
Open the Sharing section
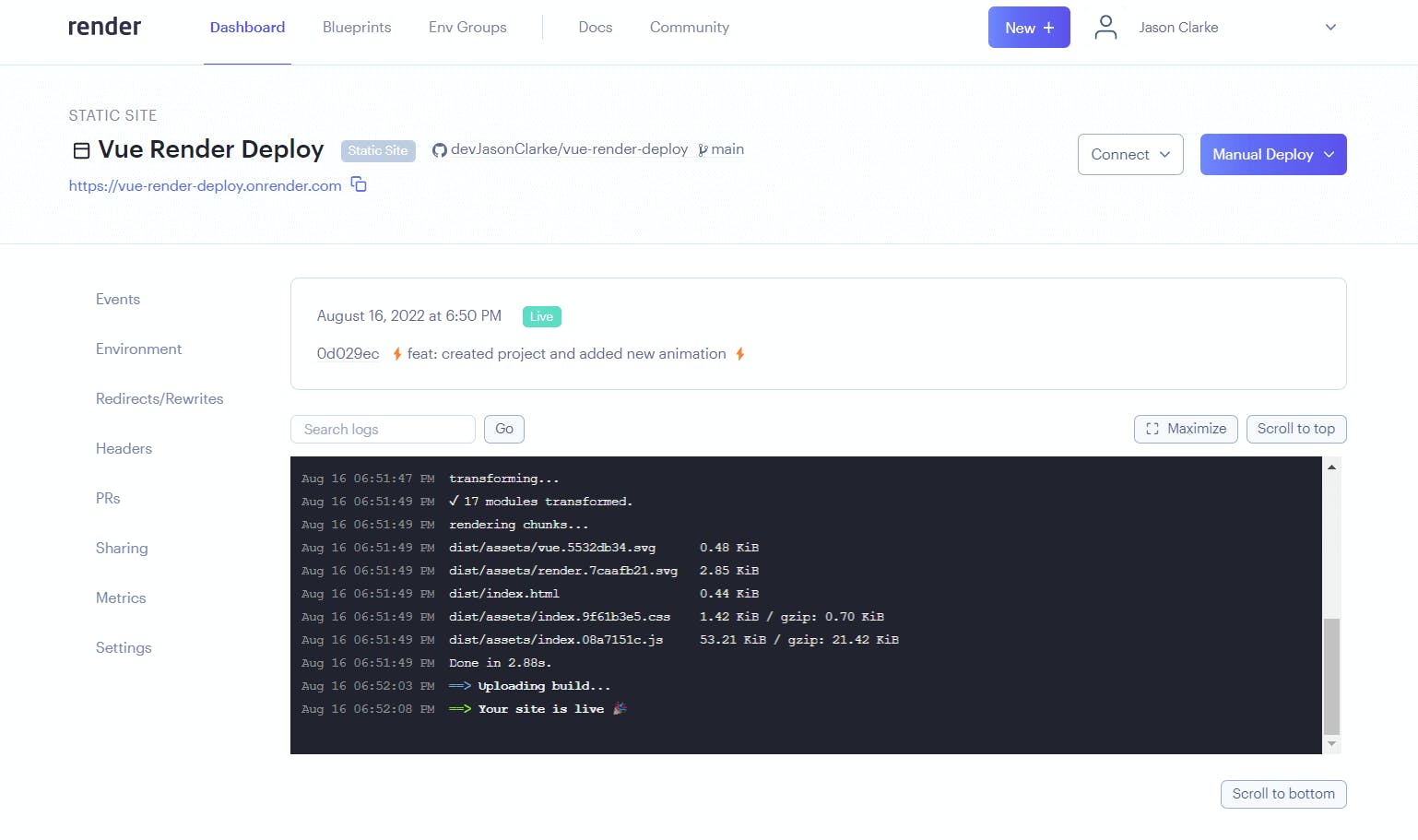pos(122,549)
